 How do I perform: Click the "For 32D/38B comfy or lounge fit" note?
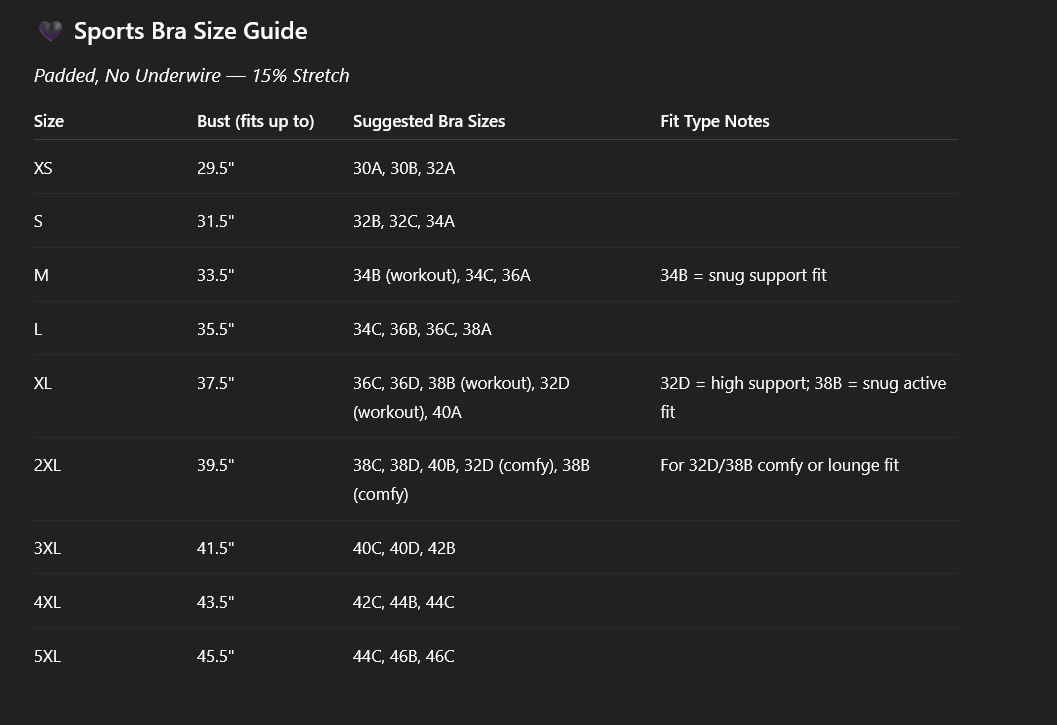point(779,465)
